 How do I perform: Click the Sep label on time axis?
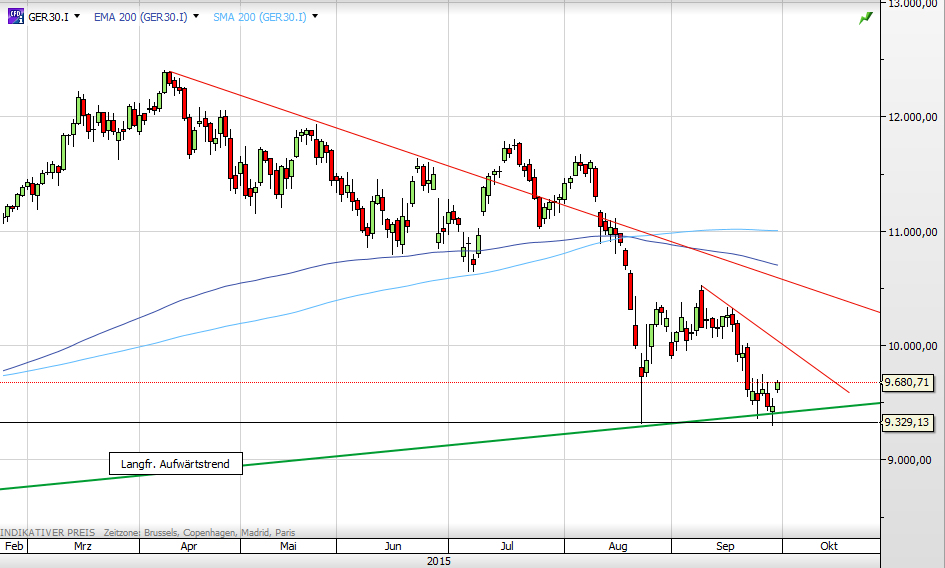[725, 546]
